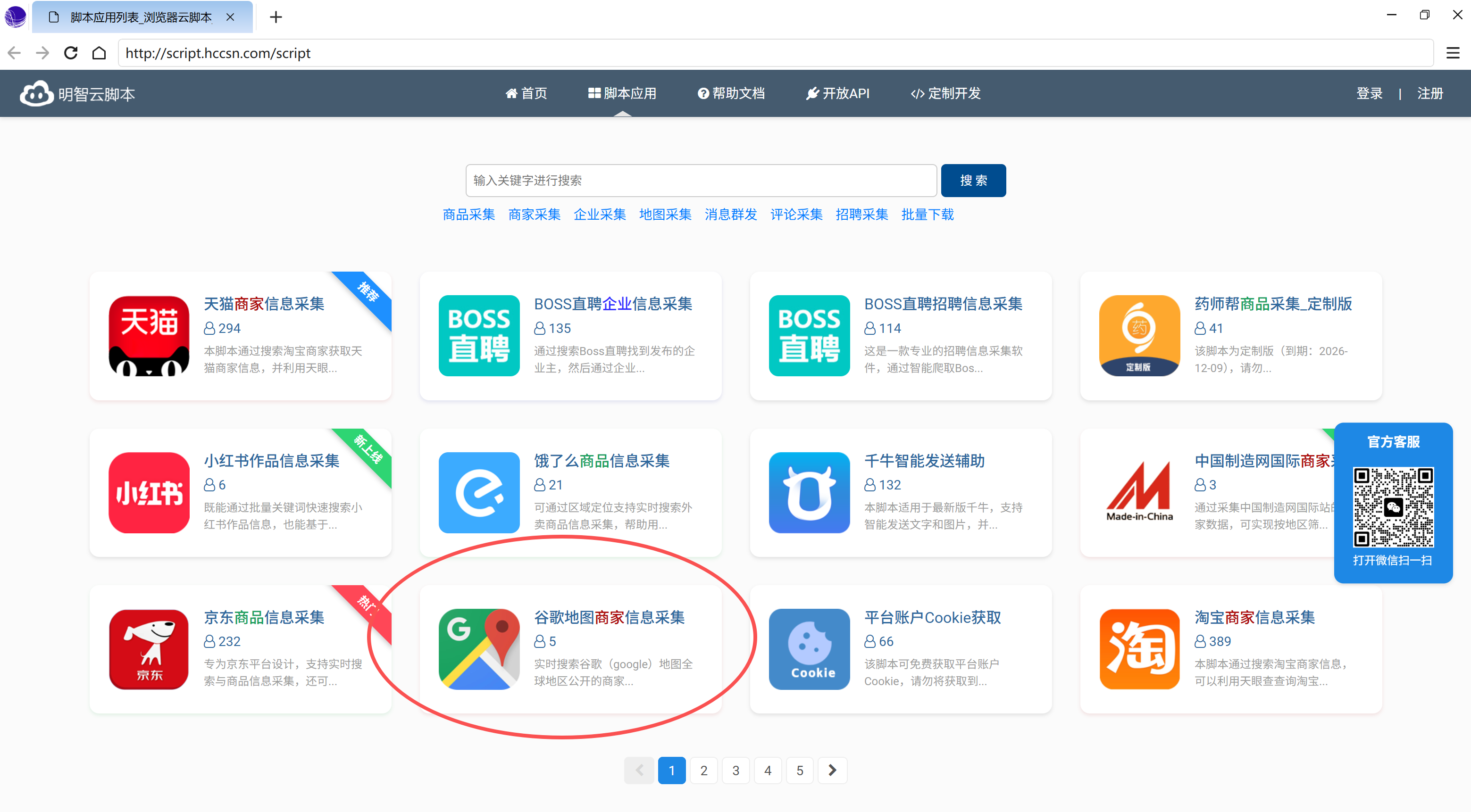The image size is (1471, 812).
Task: Open a new browser tab
Action: (x=276, y=17)
